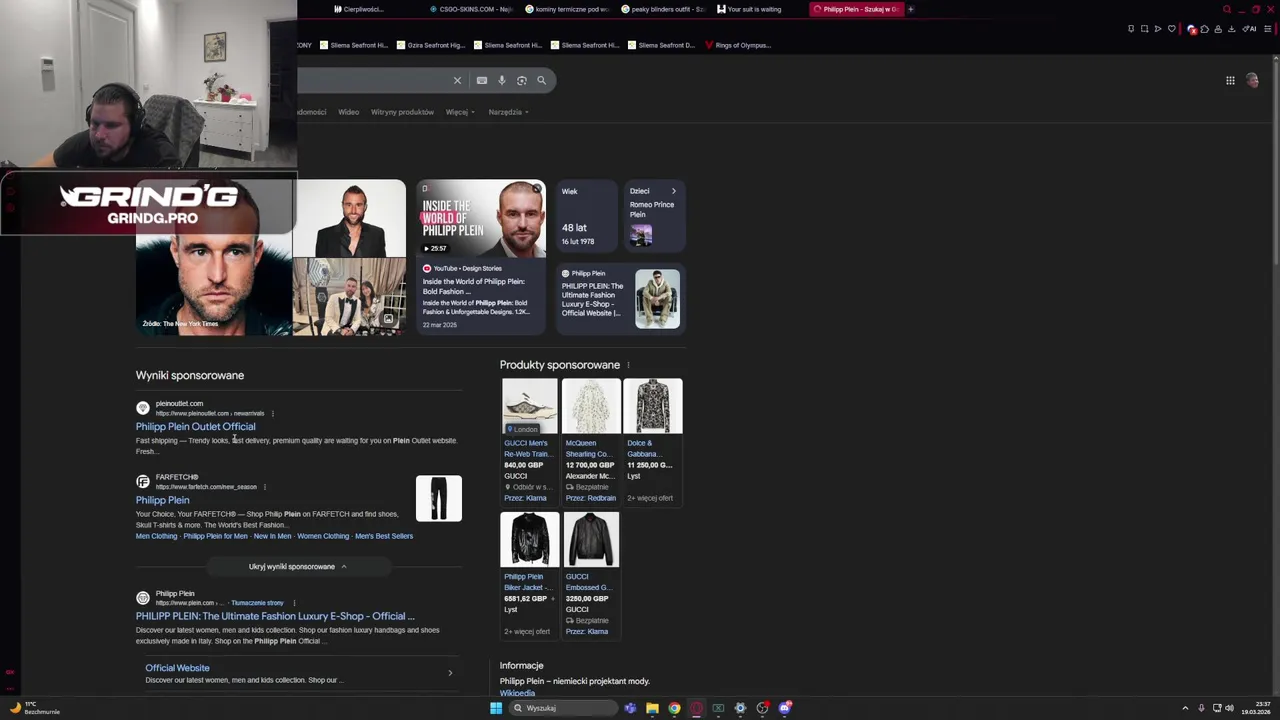Image resolution: width=1280 pixels, height=720 pixels.
Task: Open the Xbox app from the taskbar
Action: [718, 708]
